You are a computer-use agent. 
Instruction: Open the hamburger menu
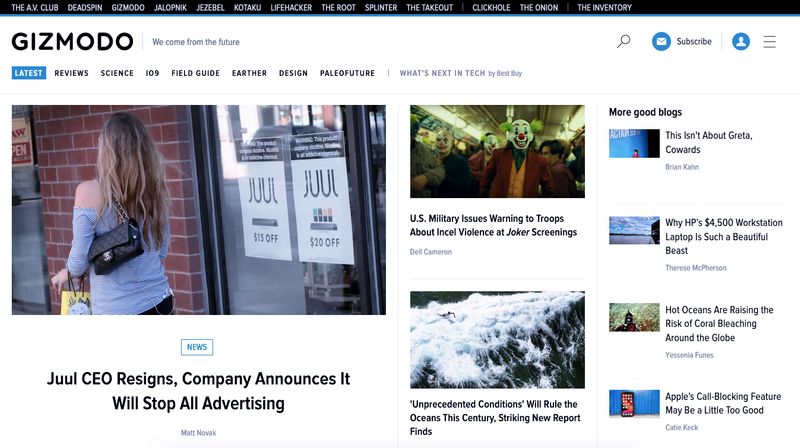point(769,41)
